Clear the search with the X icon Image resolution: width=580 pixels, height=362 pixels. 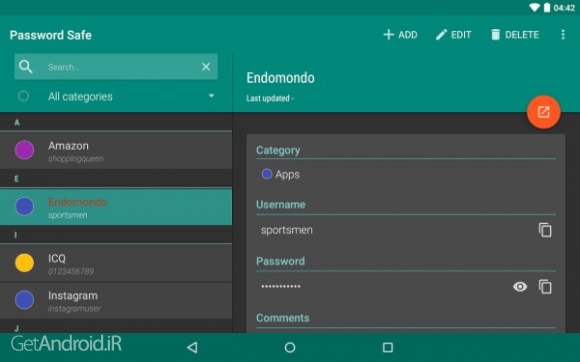pyautogui.click(x=206, y=67)
